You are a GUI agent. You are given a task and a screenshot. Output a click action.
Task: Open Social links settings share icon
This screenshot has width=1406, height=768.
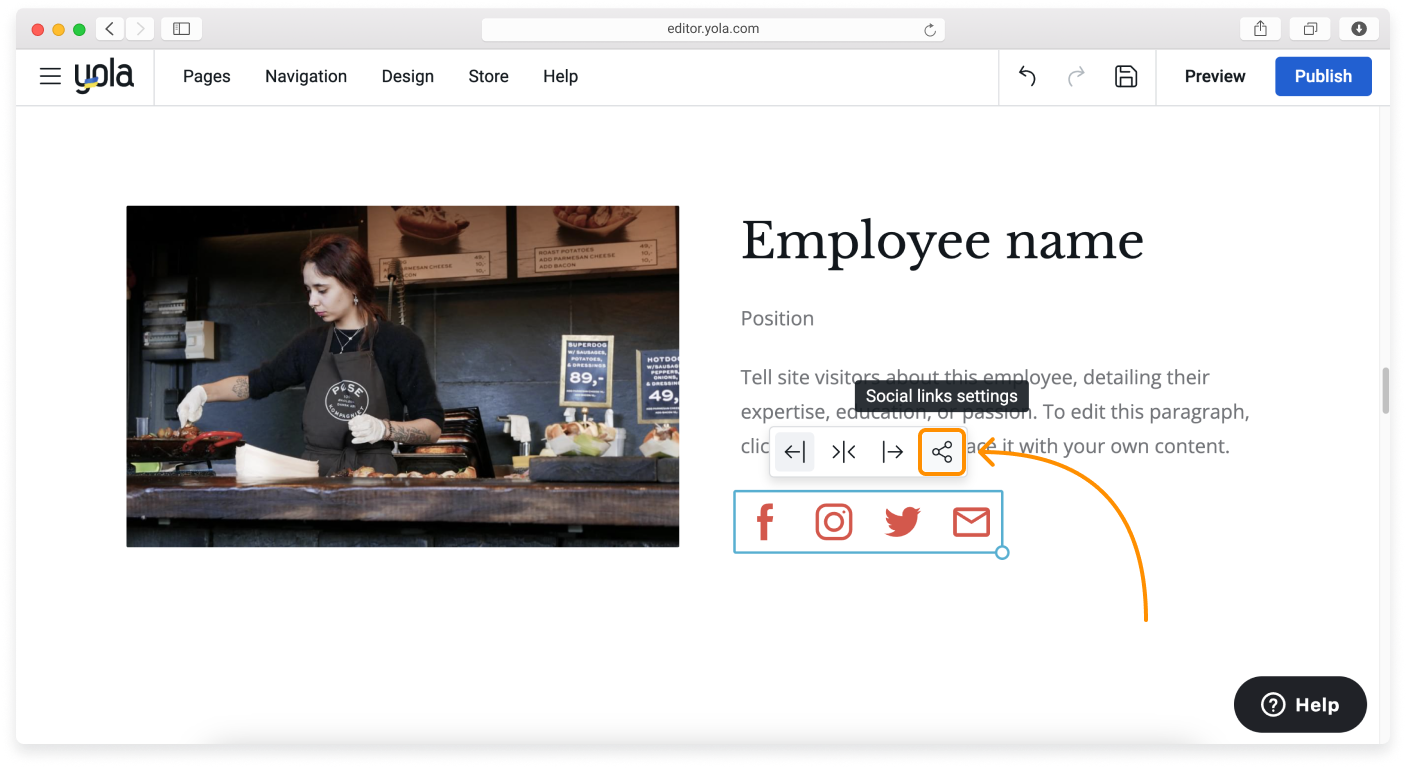[942, 452]
